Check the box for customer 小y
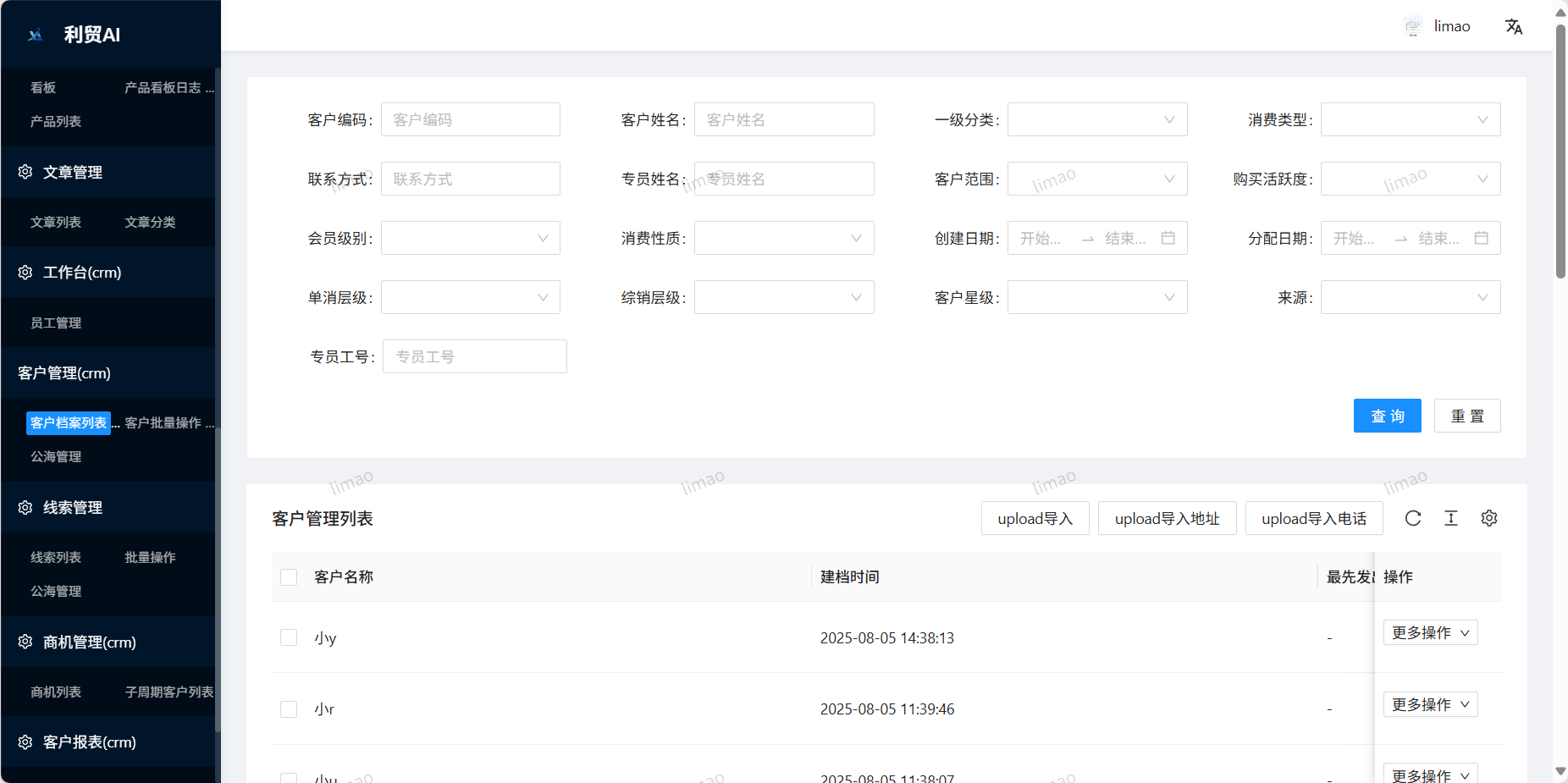Image resolution: width=1568 pixels, height=783 pixels. coord(289,637)
